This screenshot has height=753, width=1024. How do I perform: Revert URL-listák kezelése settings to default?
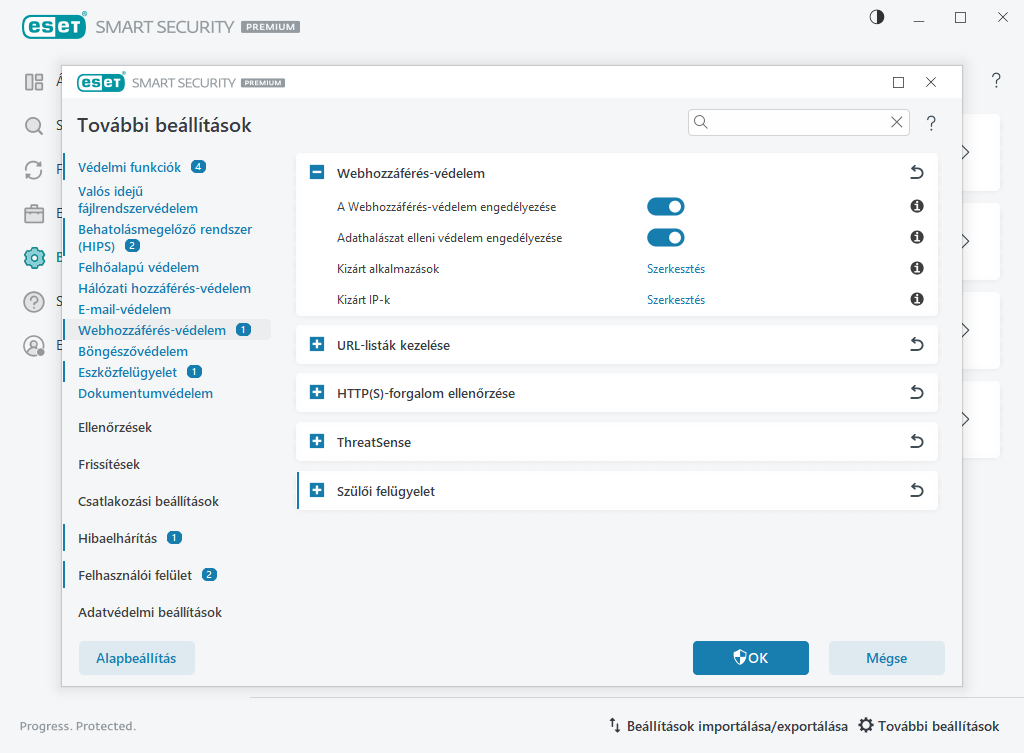point(916,345)
